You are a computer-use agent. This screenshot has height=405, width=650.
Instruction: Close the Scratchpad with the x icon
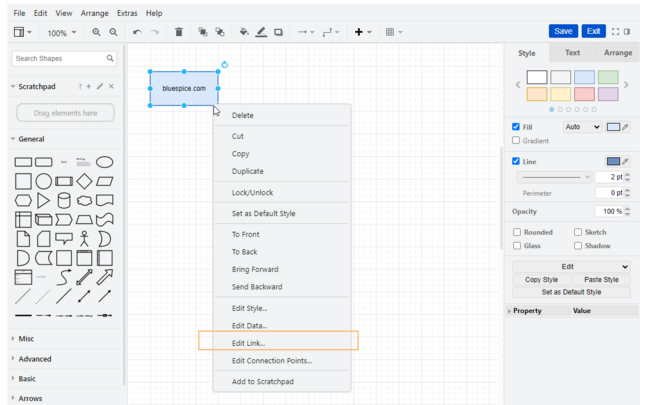(111, 86)
